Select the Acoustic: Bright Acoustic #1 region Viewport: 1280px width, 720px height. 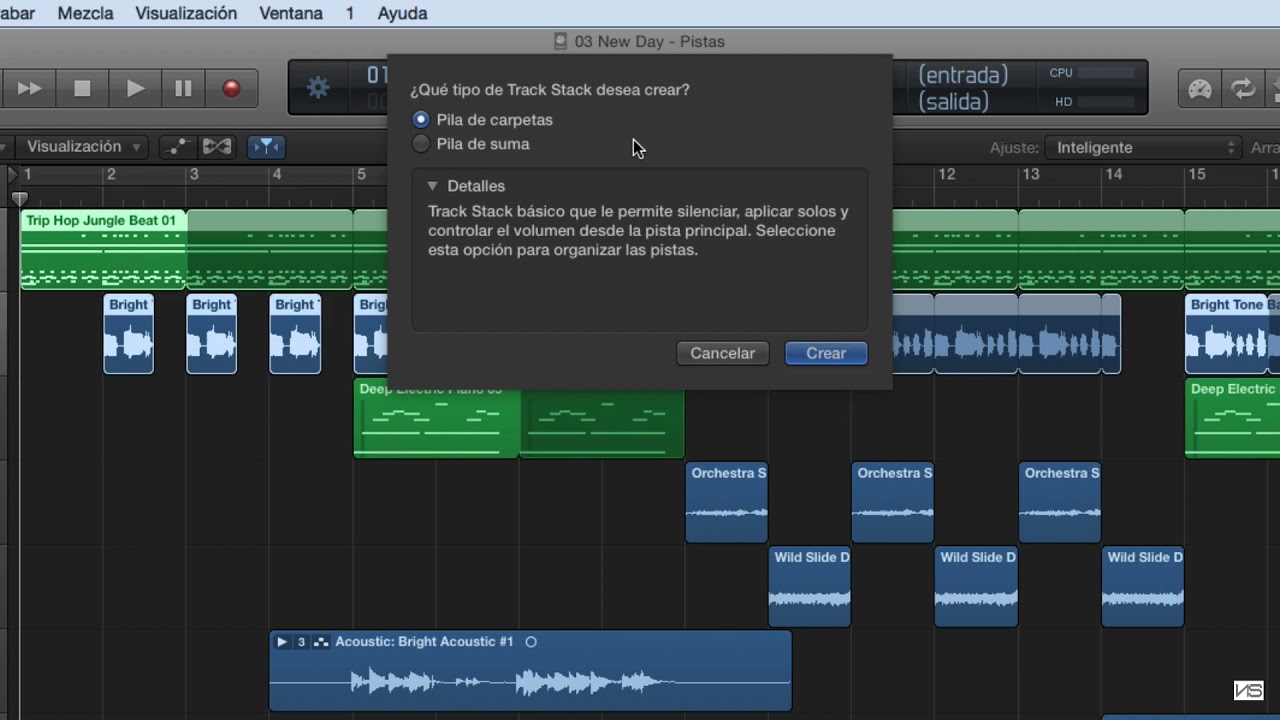click(531, 671)
